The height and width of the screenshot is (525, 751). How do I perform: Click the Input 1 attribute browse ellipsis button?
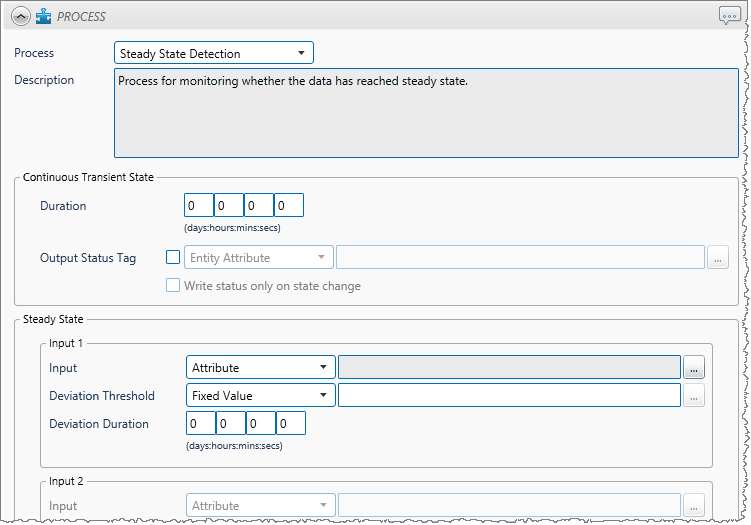[694, 368]
